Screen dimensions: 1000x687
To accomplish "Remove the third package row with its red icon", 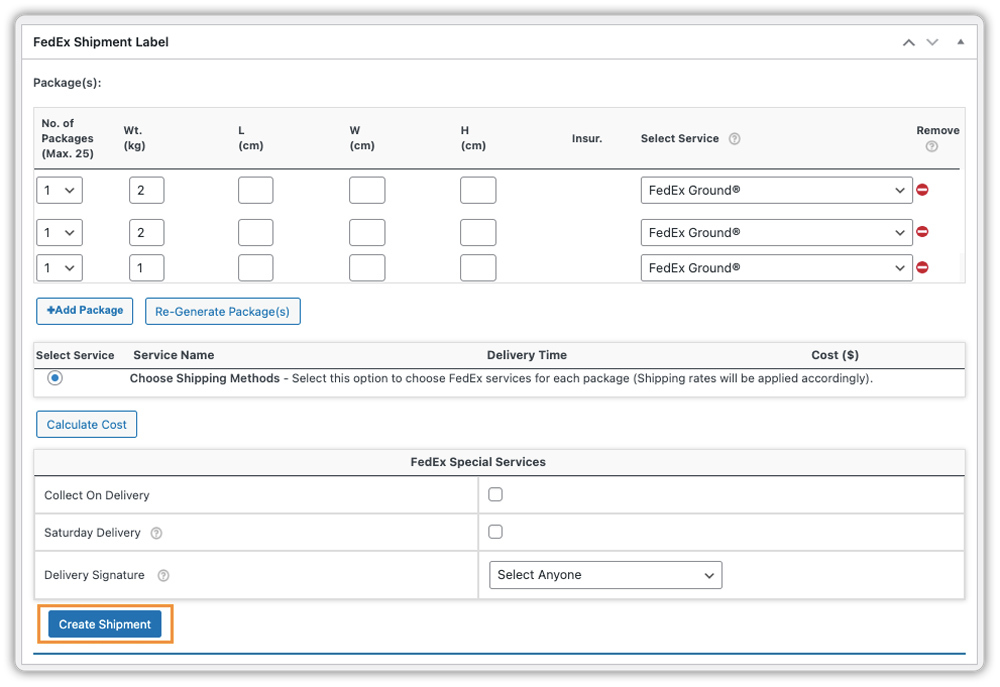I will tap(922, 267).
